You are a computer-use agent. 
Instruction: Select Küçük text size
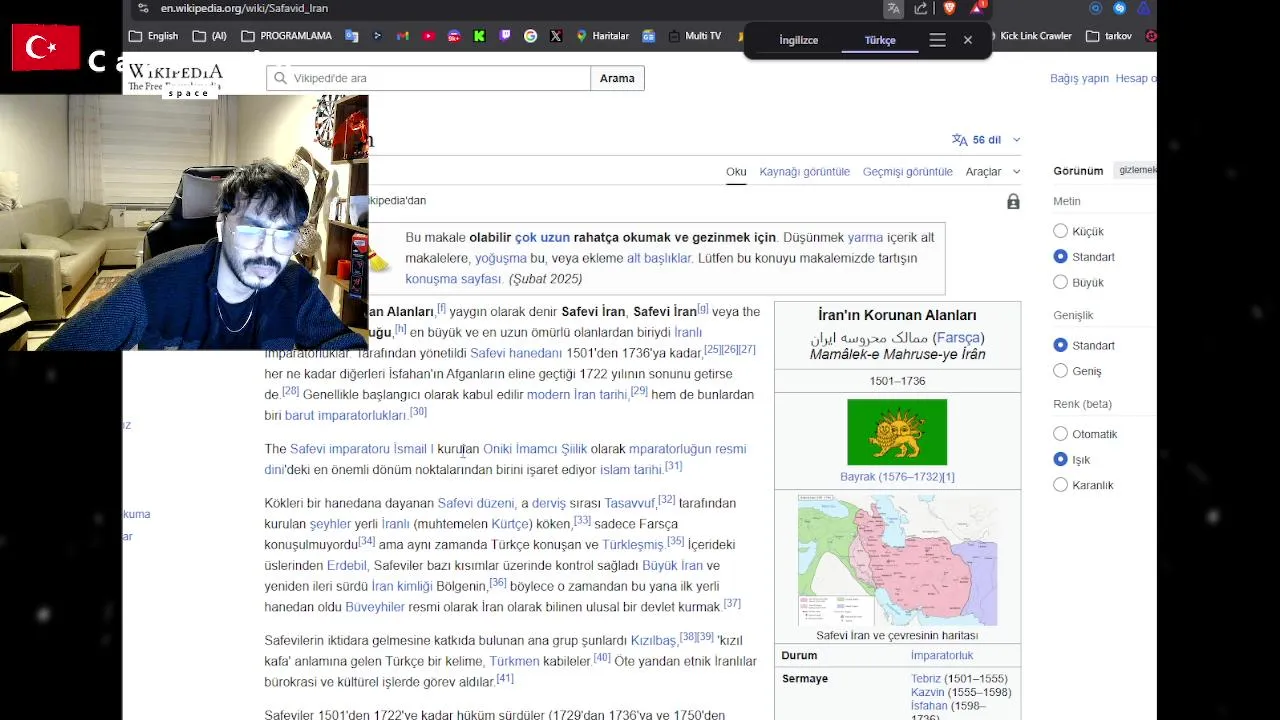(1061, 231)
